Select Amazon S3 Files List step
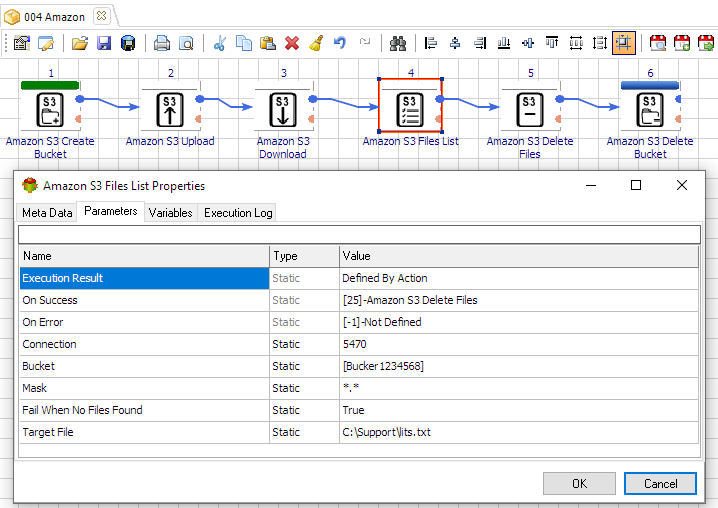Screen dimensions: 718x508 pos(410,110)
